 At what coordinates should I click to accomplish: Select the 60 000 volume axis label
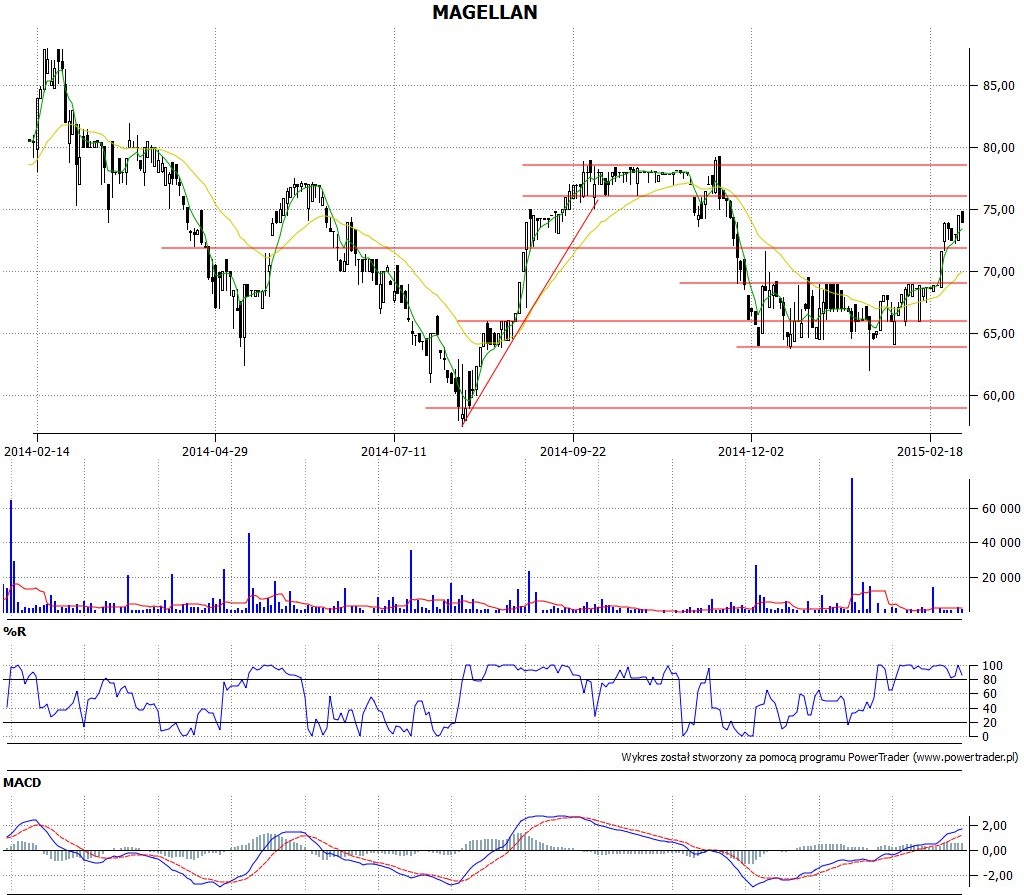1000,509
